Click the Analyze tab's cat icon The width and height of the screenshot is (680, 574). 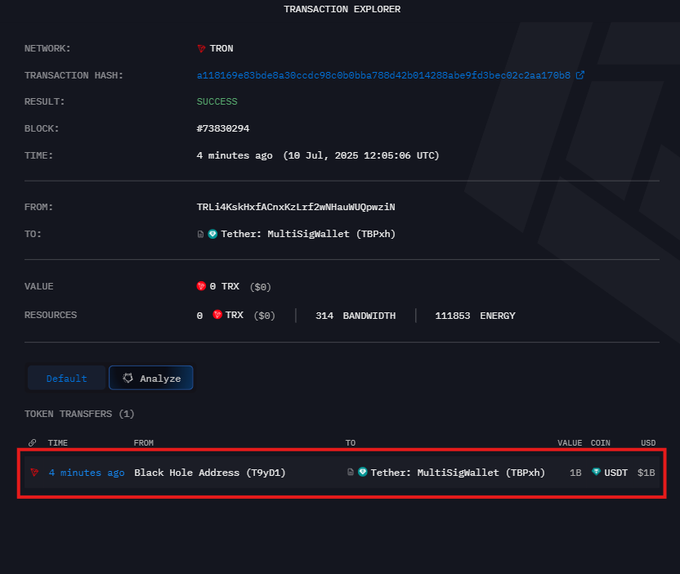click(x=128, y=378)
